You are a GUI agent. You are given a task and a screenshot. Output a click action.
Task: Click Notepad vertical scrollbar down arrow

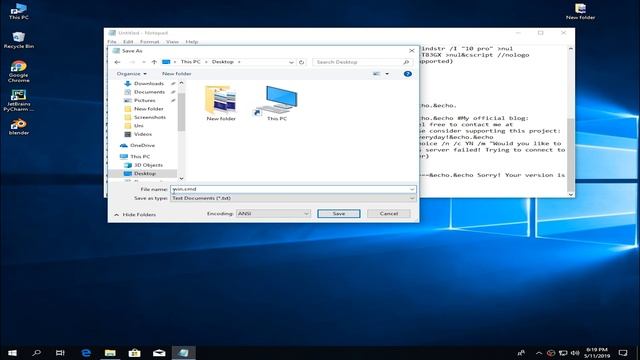click(571, 194)
